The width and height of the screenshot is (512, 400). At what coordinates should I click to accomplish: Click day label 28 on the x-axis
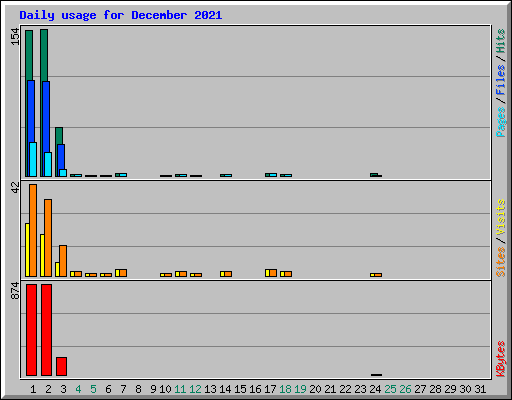pos(436,389)
